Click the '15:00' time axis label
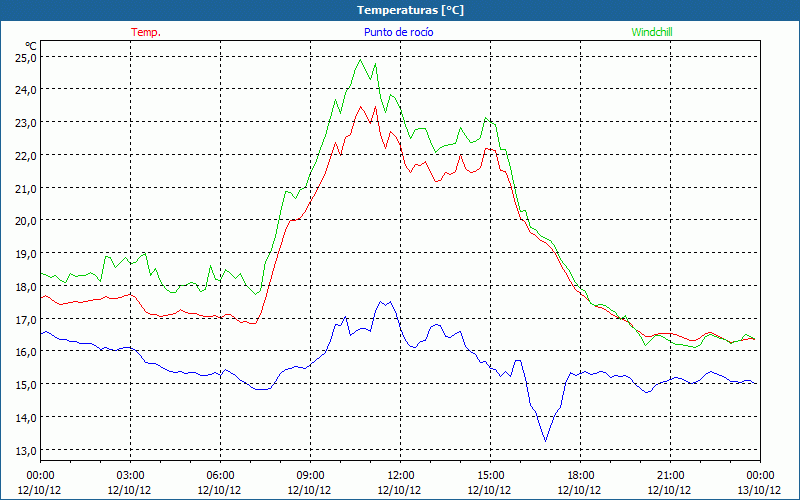Viewport: 800px width, 500px height. click(490, 476)
